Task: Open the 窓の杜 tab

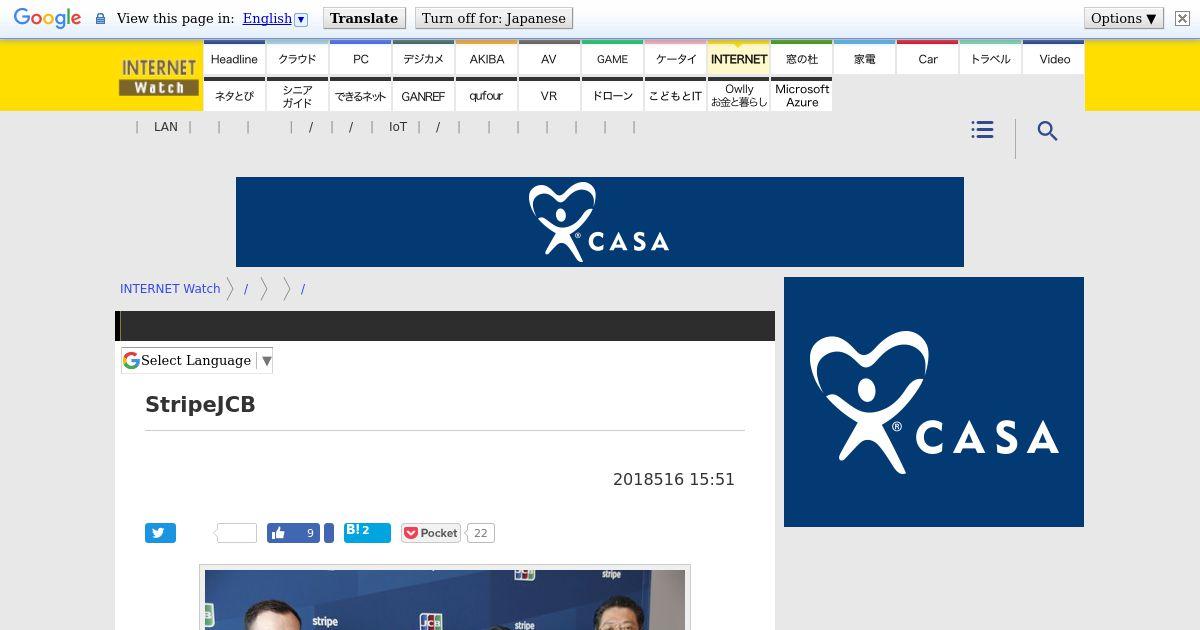Action: point(802,58)
